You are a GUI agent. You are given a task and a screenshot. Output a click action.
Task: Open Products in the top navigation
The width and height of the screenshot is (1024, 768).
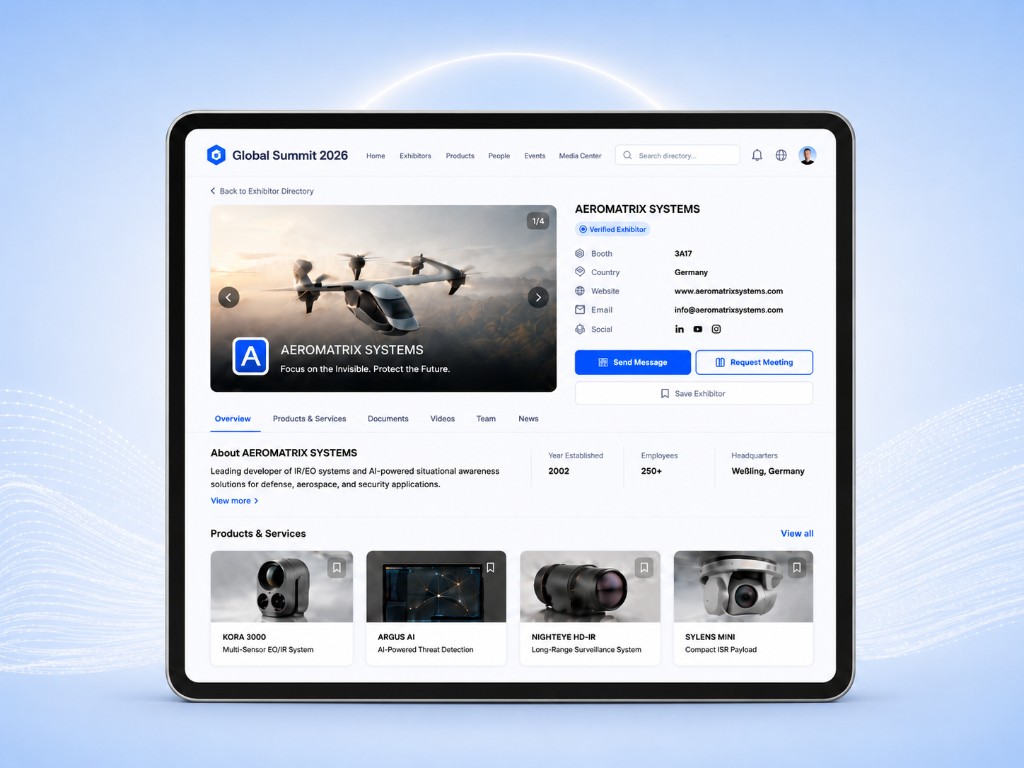tap(460, 155)
